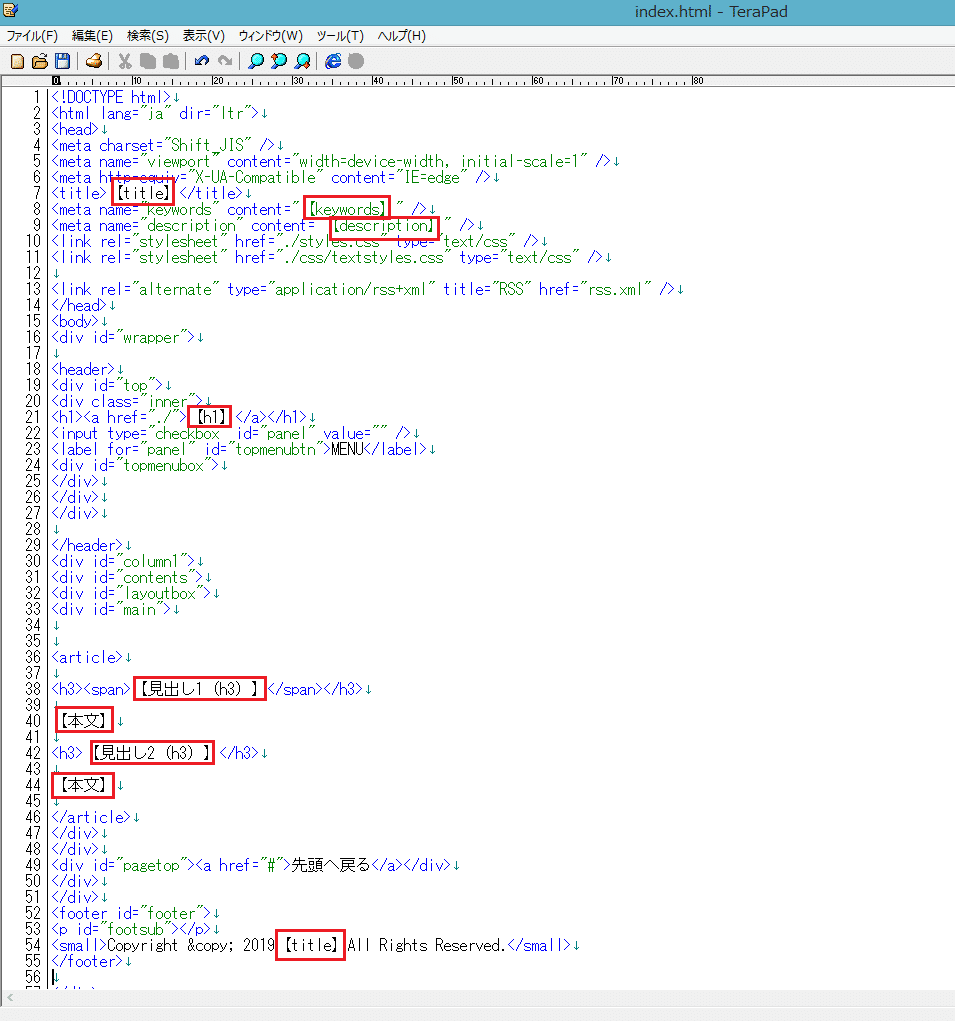Click the footsub paragraph on line 53
The width and height of the screenshot is (955, 1021).
click(x=131, y=929)
